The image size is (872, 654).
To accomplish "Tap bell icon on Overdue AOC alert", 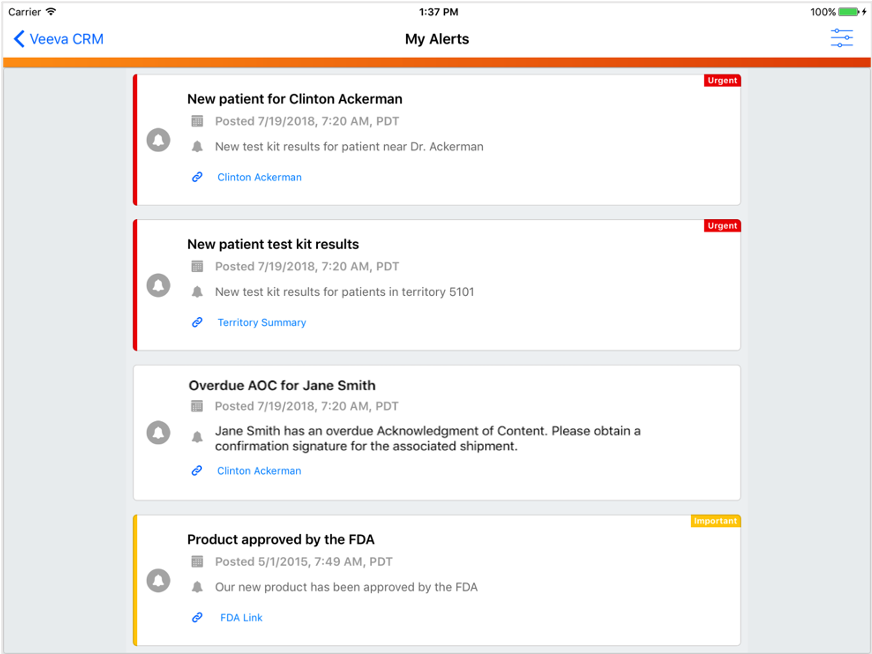I will tap(158, 432).
